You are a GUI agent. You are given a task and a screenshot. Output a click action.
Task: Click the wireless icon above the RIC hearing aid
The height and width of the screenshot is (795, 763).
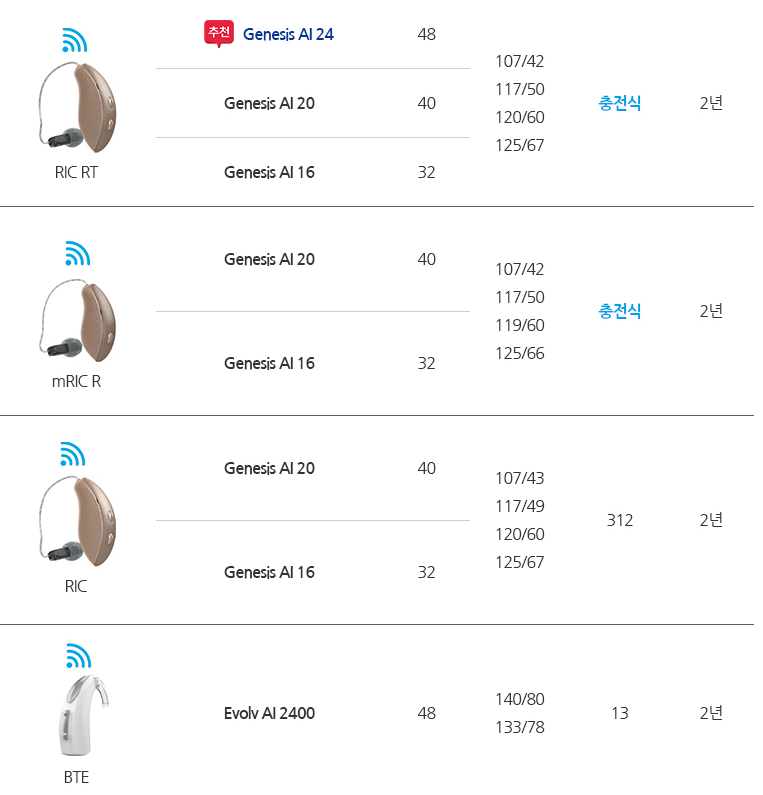coord(73,455)
